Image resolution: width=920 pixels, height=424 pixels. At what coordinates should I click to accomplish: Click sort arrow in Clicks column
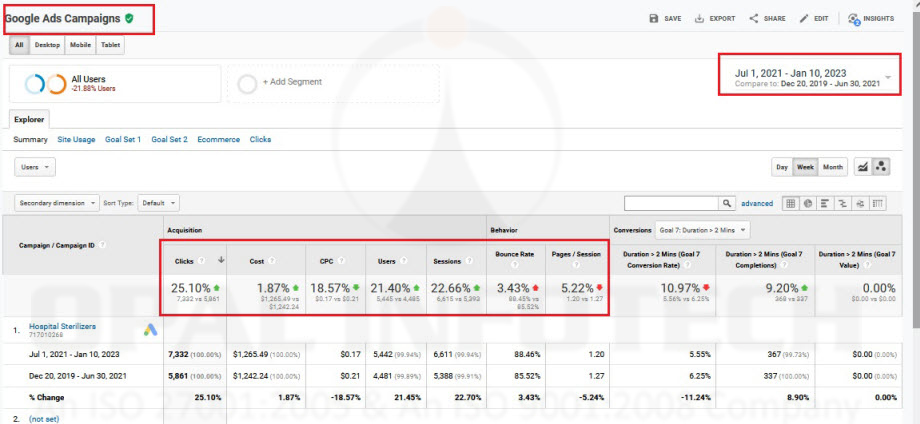pyautogui.click(x=221, y=260)
